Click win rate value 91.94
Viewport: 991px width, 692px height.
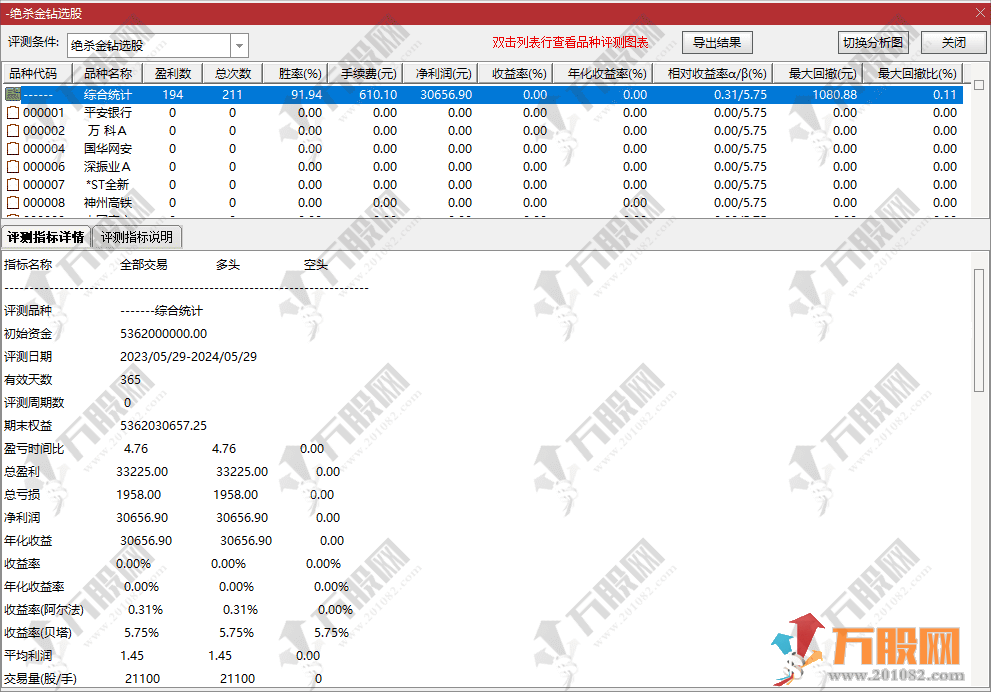point(307,95)
